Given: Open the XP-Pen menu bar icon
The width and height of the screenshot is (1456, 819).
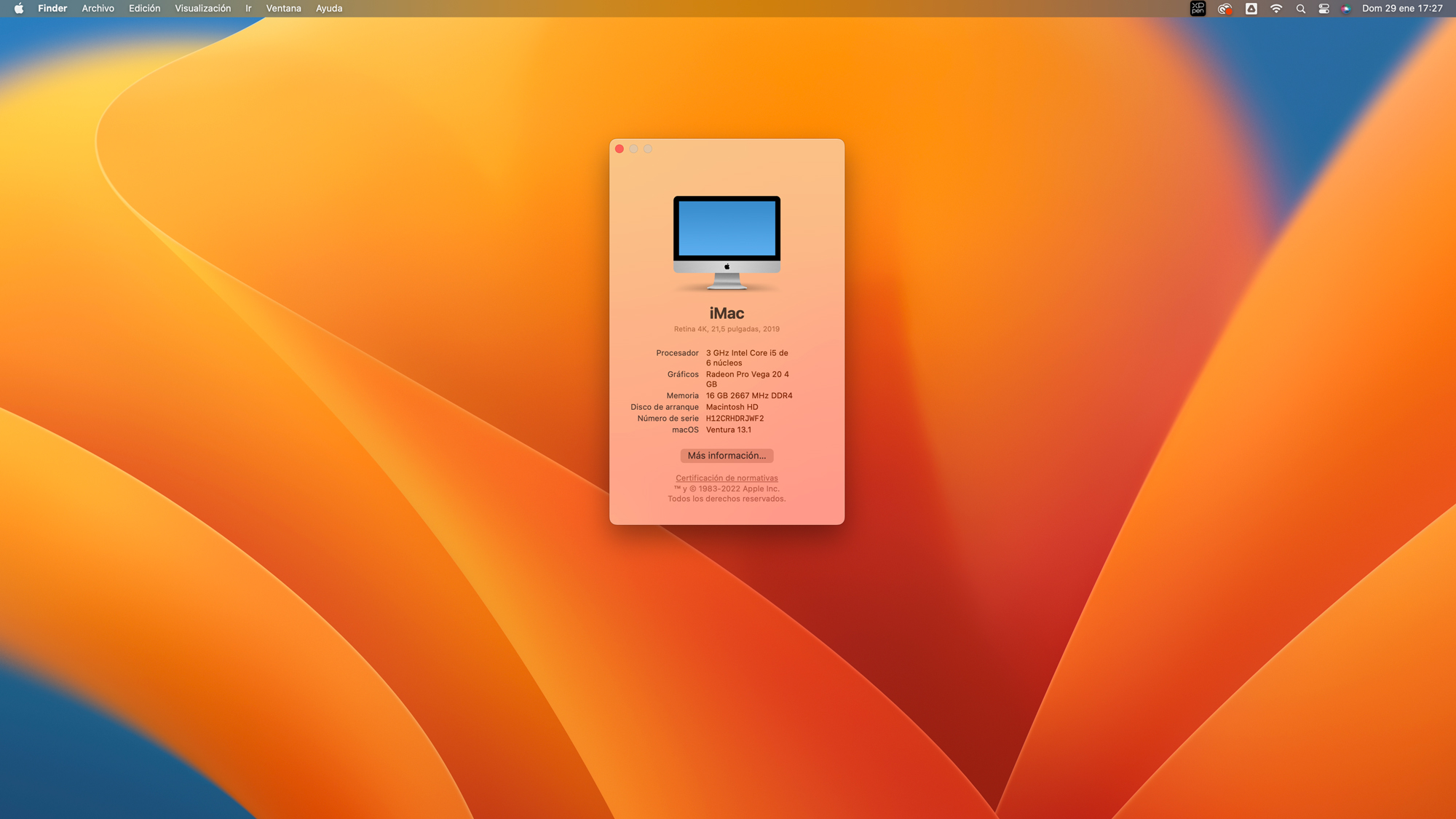Looking at the screenshot, I should click(x=1198, y=9).
